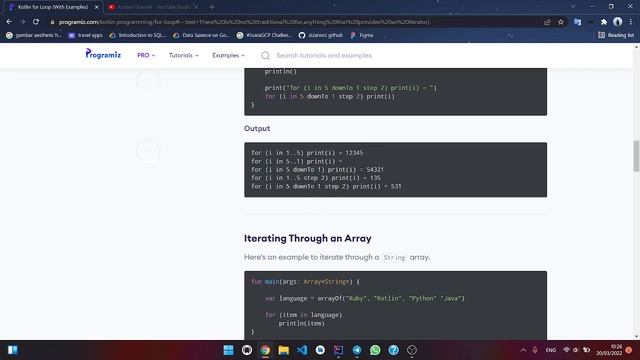Click the inline 'String' code word
Viewport: 640px width, 360px height.
tap(394, 258)
